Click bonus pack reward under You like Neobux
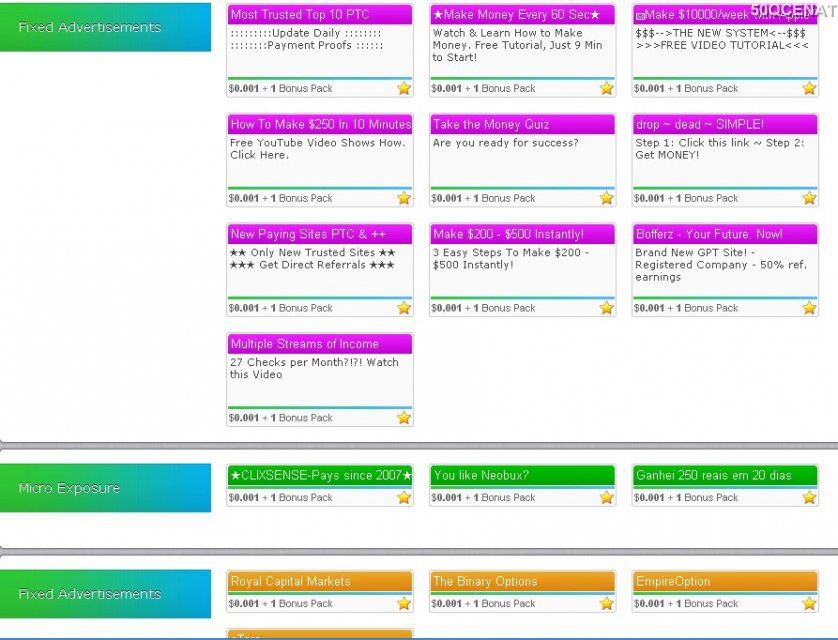Screen dimensions: 838x640 483,497
